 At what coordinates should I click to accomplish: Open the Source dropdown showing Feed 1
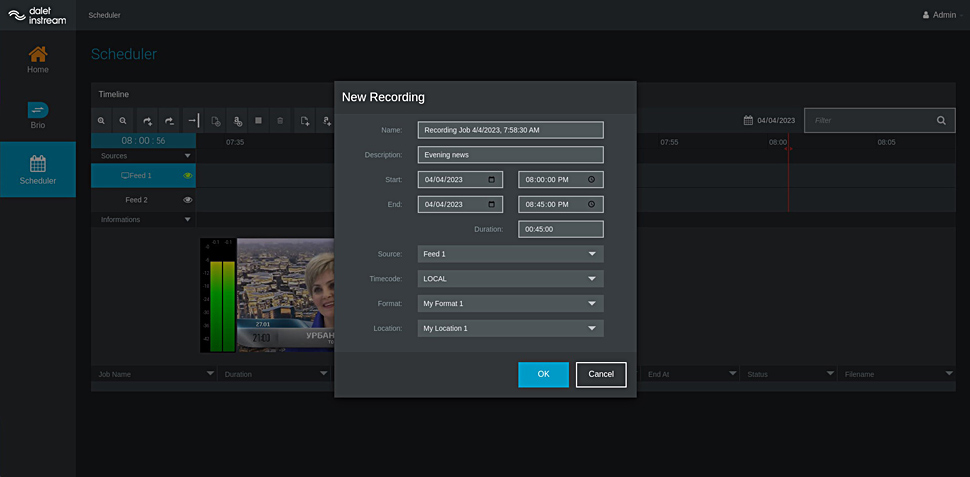pos(510,254)
